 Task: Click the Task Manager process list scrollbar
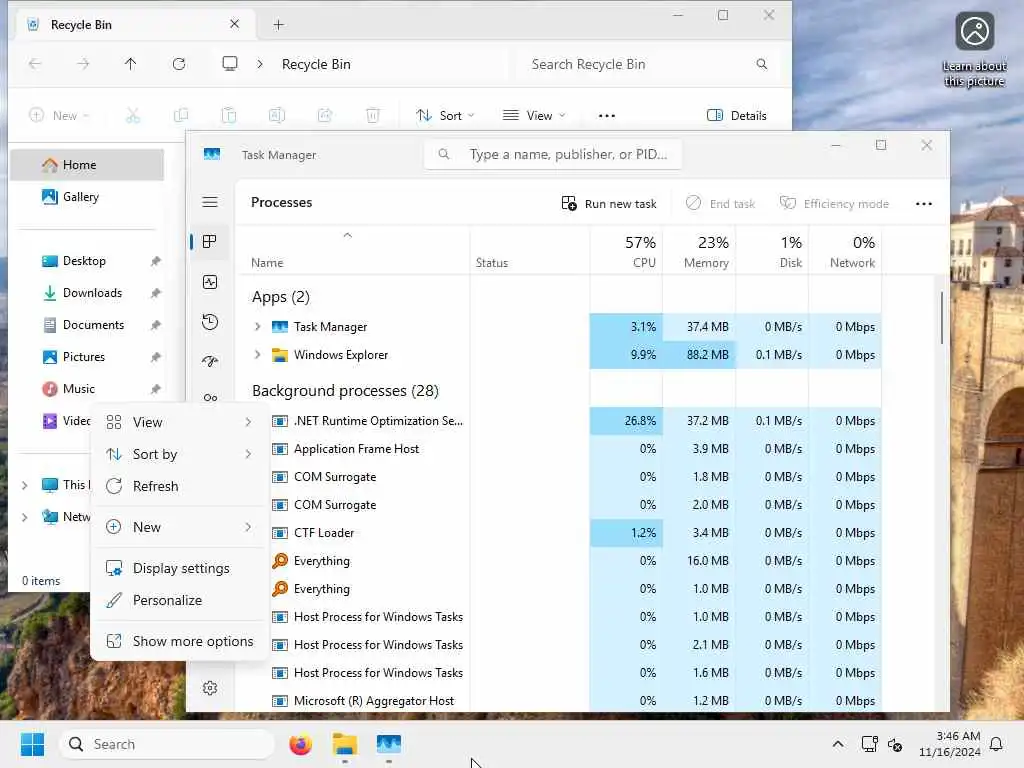pos(942,318)
